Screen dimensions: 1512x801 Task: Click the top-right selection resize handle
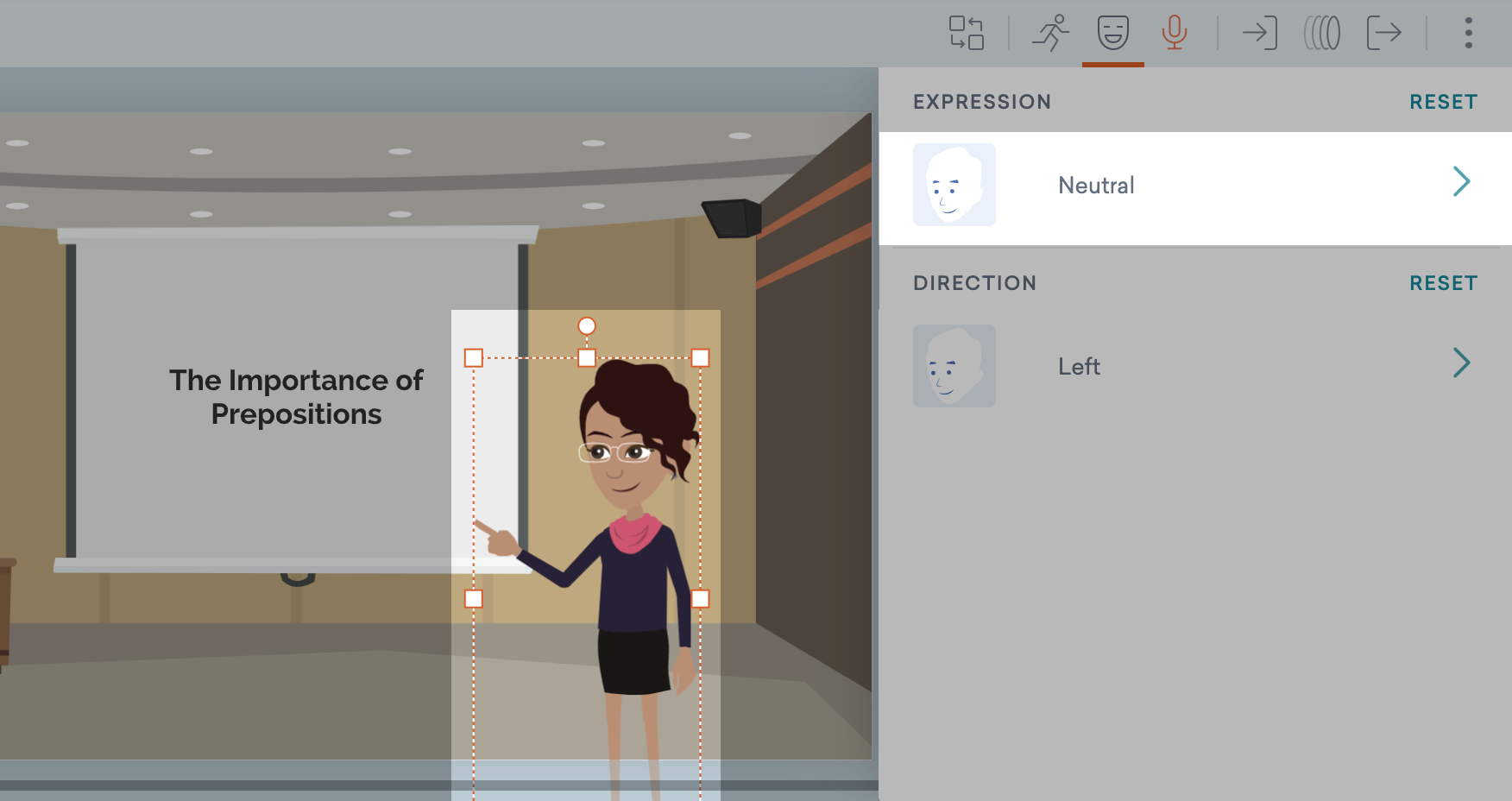(700, 358)
